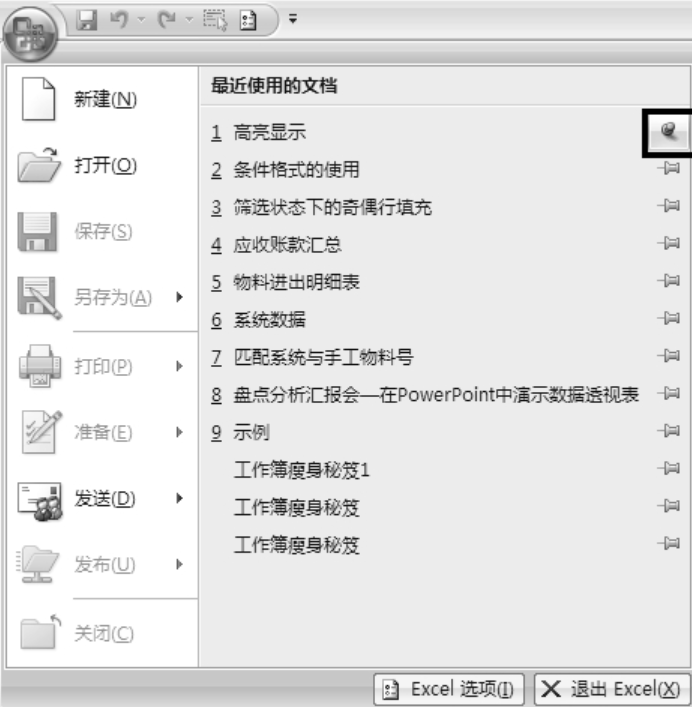Image resolution: width=692 pixels, height=707 pixels.
Task: Open recent file 物料进出明细表
Action: pos(296,283)
